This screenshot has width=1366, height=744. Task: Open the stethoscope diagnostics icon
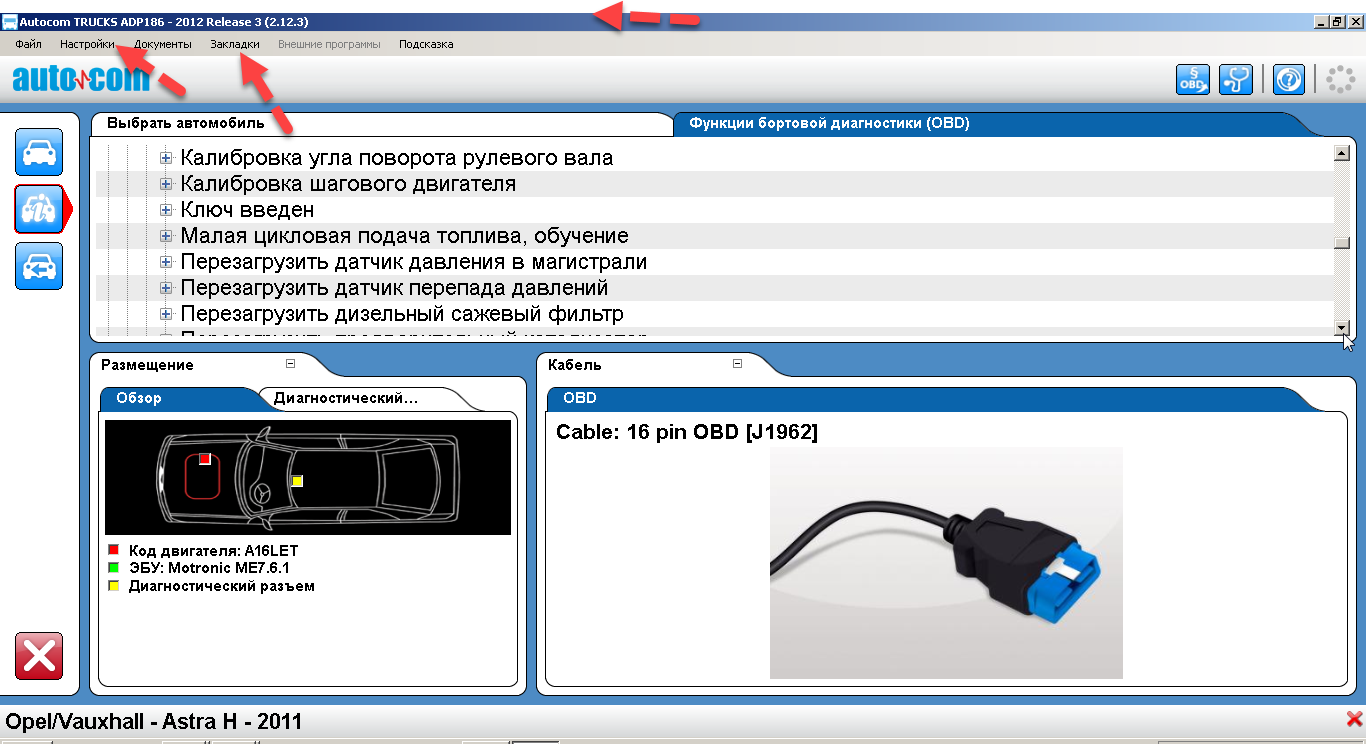tap(1236, 80)
